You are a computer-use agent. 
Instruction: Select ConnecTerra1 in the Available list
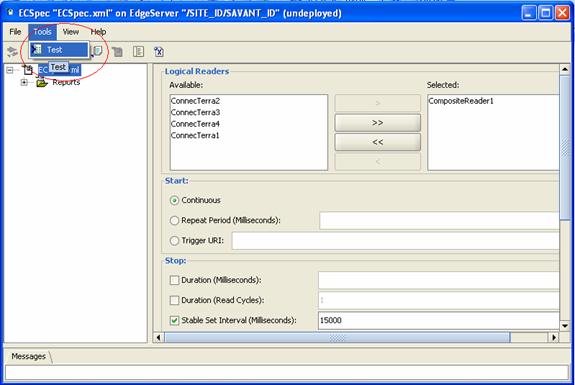click(x=195, y=135)
